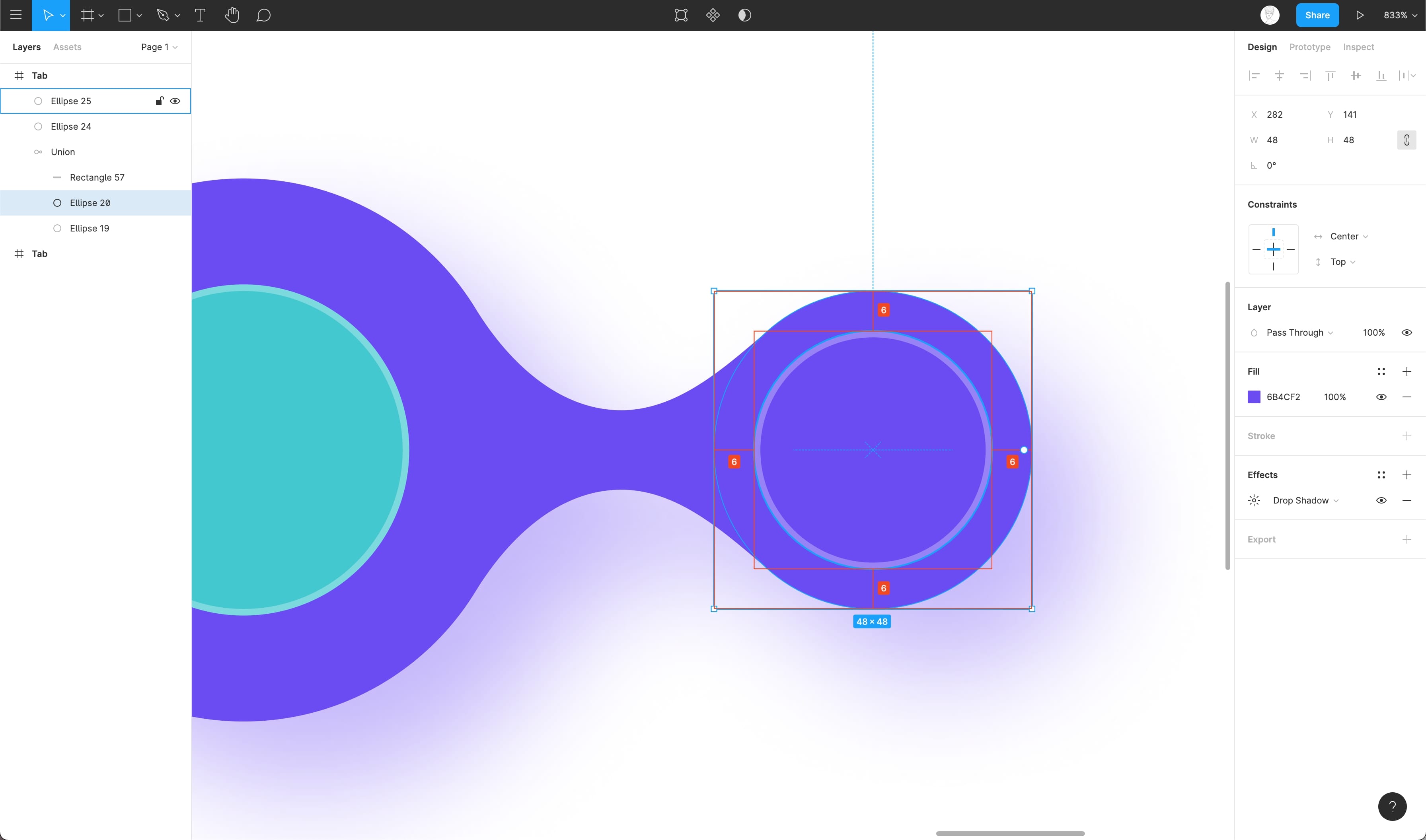Viewport: 1426px width, 840px height.
Task: Open the zoom level 833% dropdown
Action: tap(1400, 15)
